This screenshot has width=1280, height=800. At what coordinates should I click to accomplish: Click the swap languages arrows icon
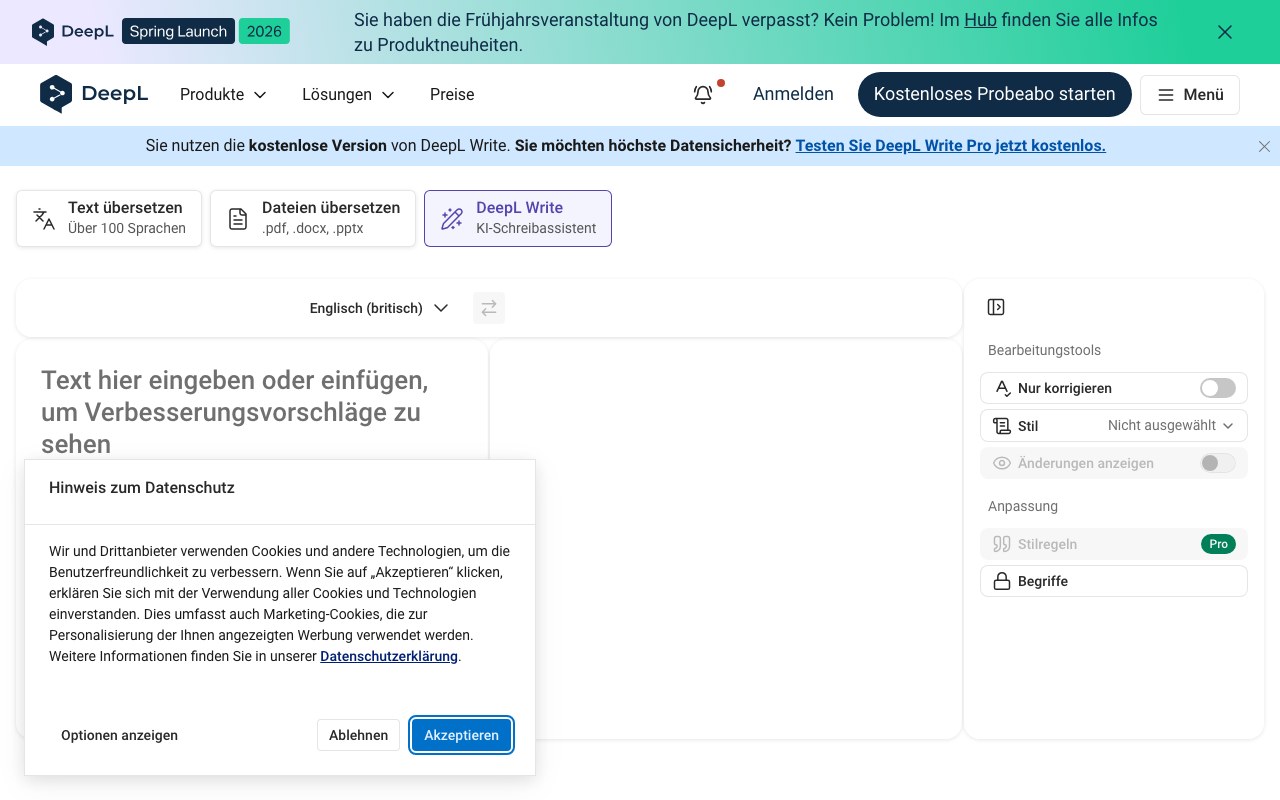[x=489, y=308]
